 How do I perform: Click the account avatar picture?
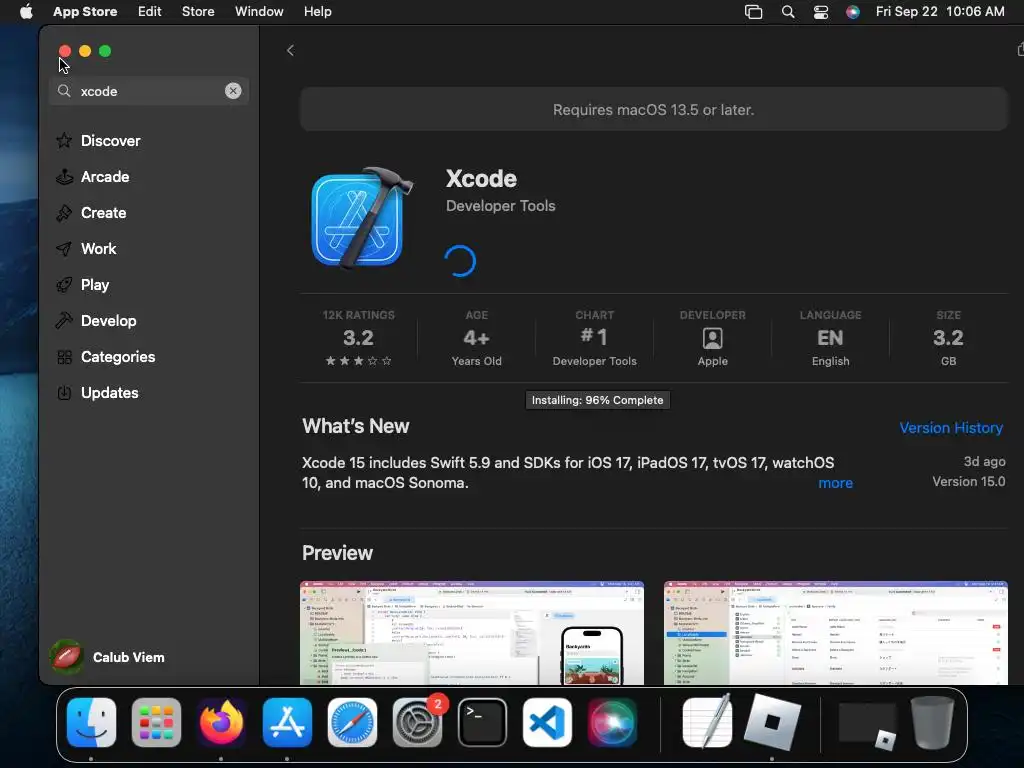click(x=67, y=657)
